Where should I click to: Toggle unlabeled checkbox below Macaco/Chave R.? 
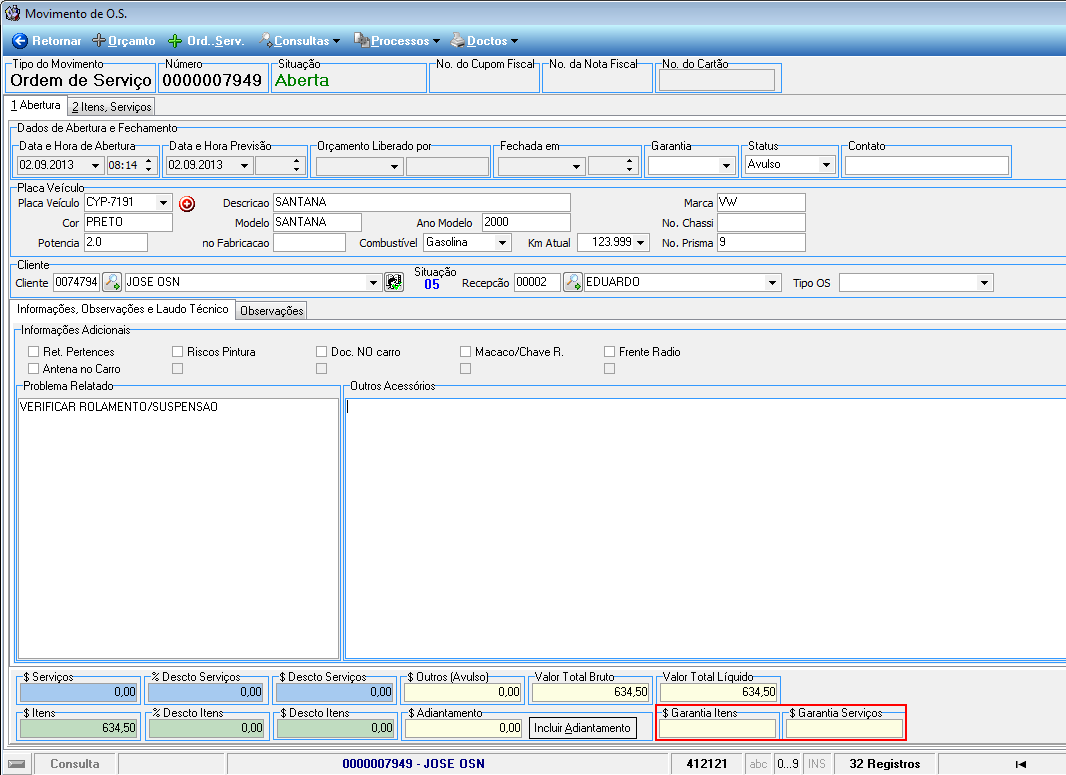466,368
